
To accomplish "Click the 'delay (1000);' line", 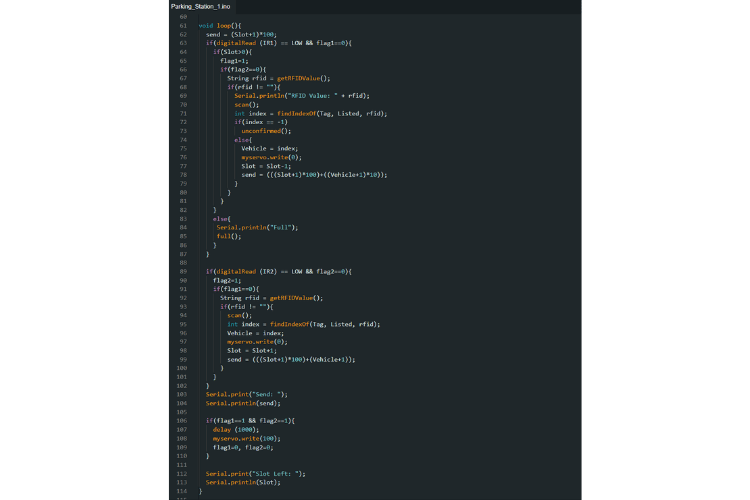I will (236, 430).
